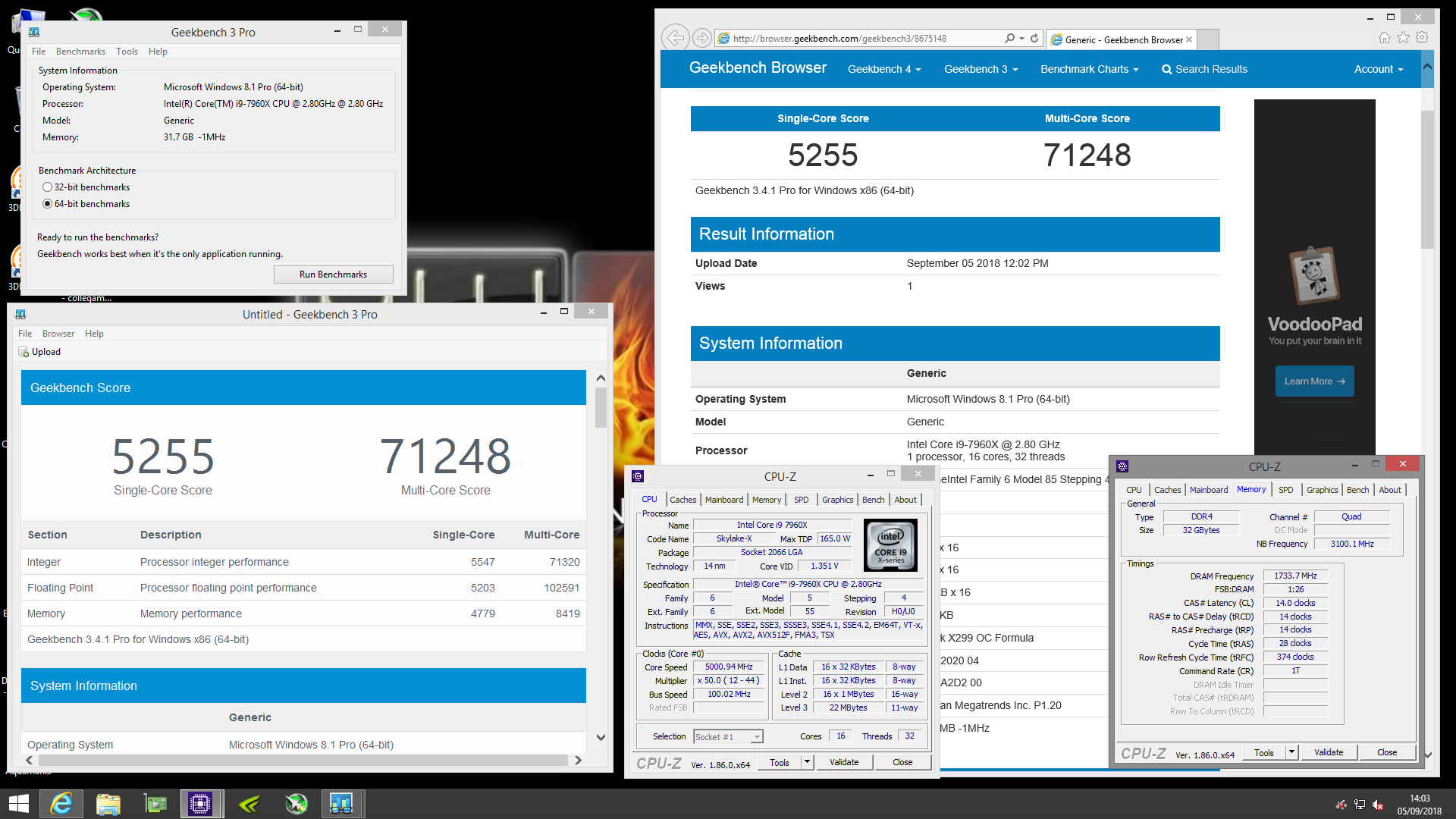Open the Bench tab in CPU-Z CPU window
The height and width of the screenshot is (819, 1456).
[873, 500]
